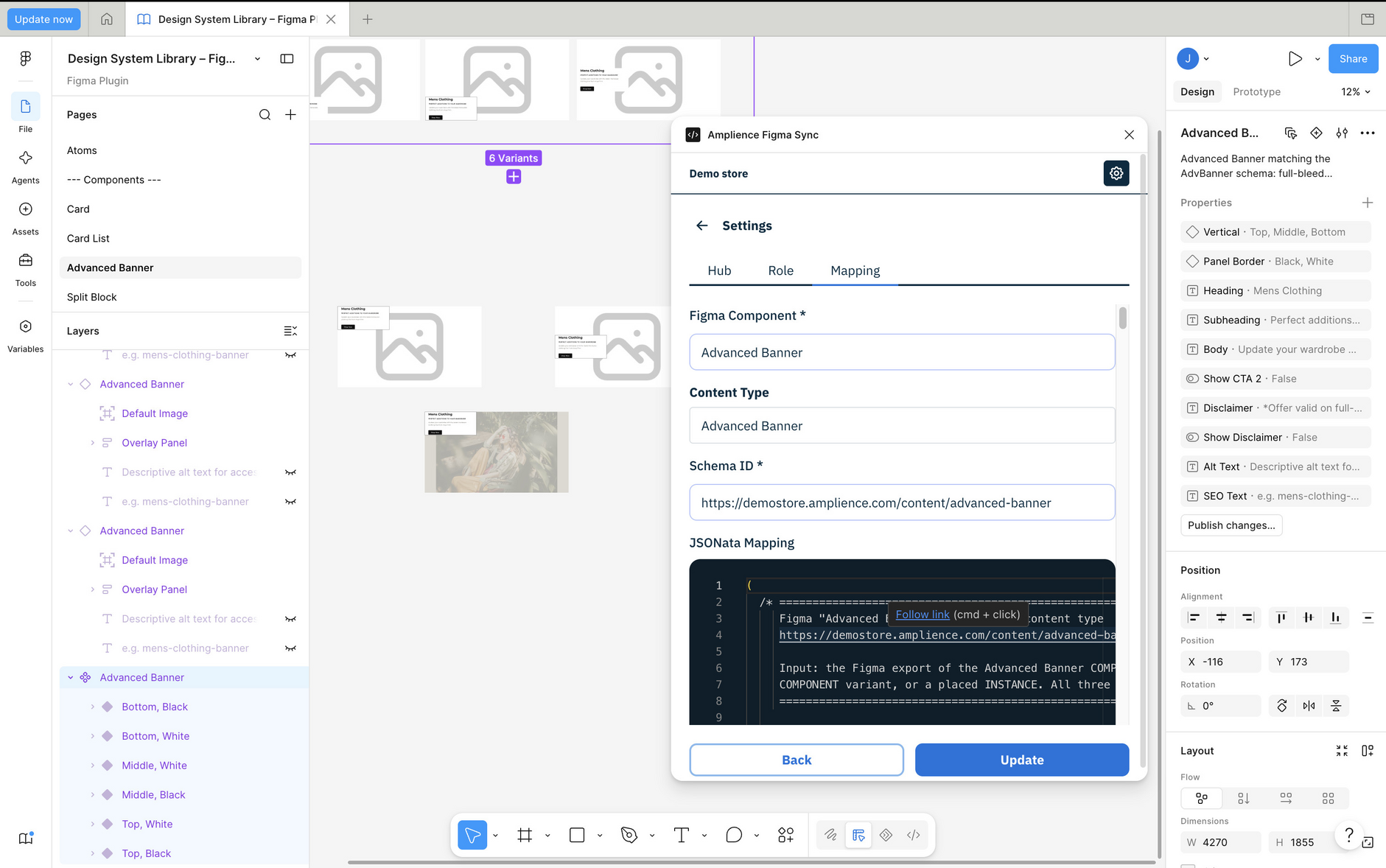Viewport: 1386px width, 868px height.
Task: Click the Update button in plugin
Action: click(x=1021, y=760)
